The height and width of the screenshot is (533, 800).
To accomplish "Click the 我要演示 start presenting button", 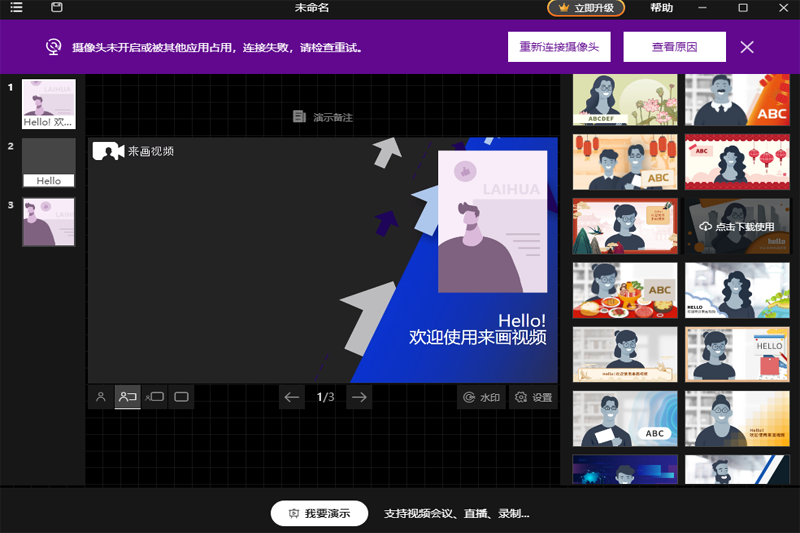I will coord(319,513).
